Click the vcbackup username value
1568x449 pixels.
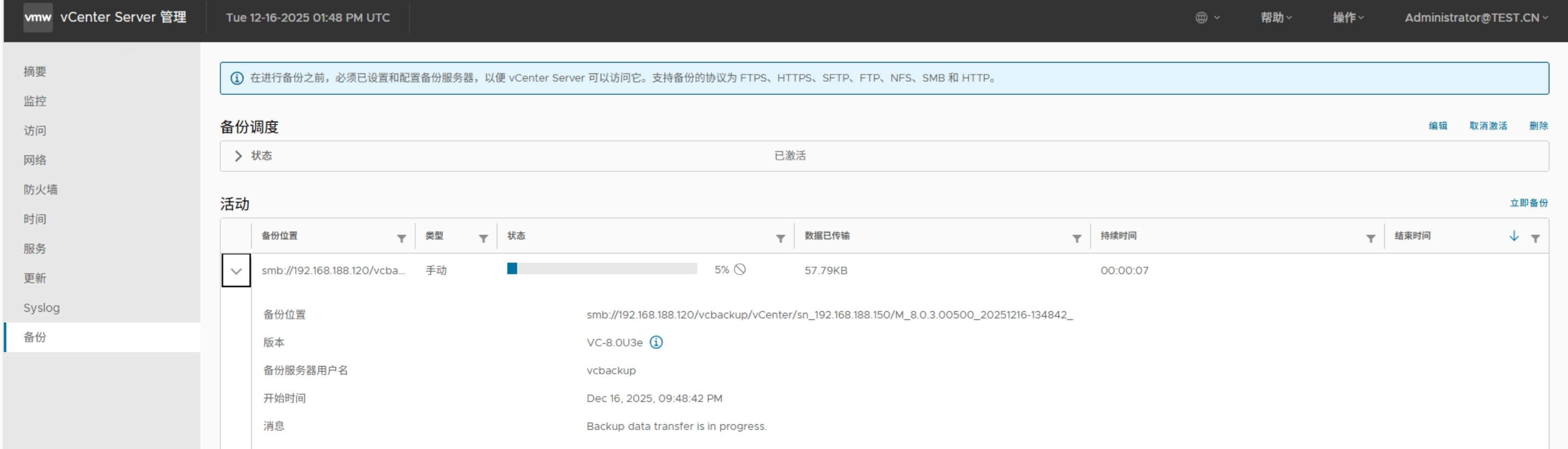(x=611, y=371)
